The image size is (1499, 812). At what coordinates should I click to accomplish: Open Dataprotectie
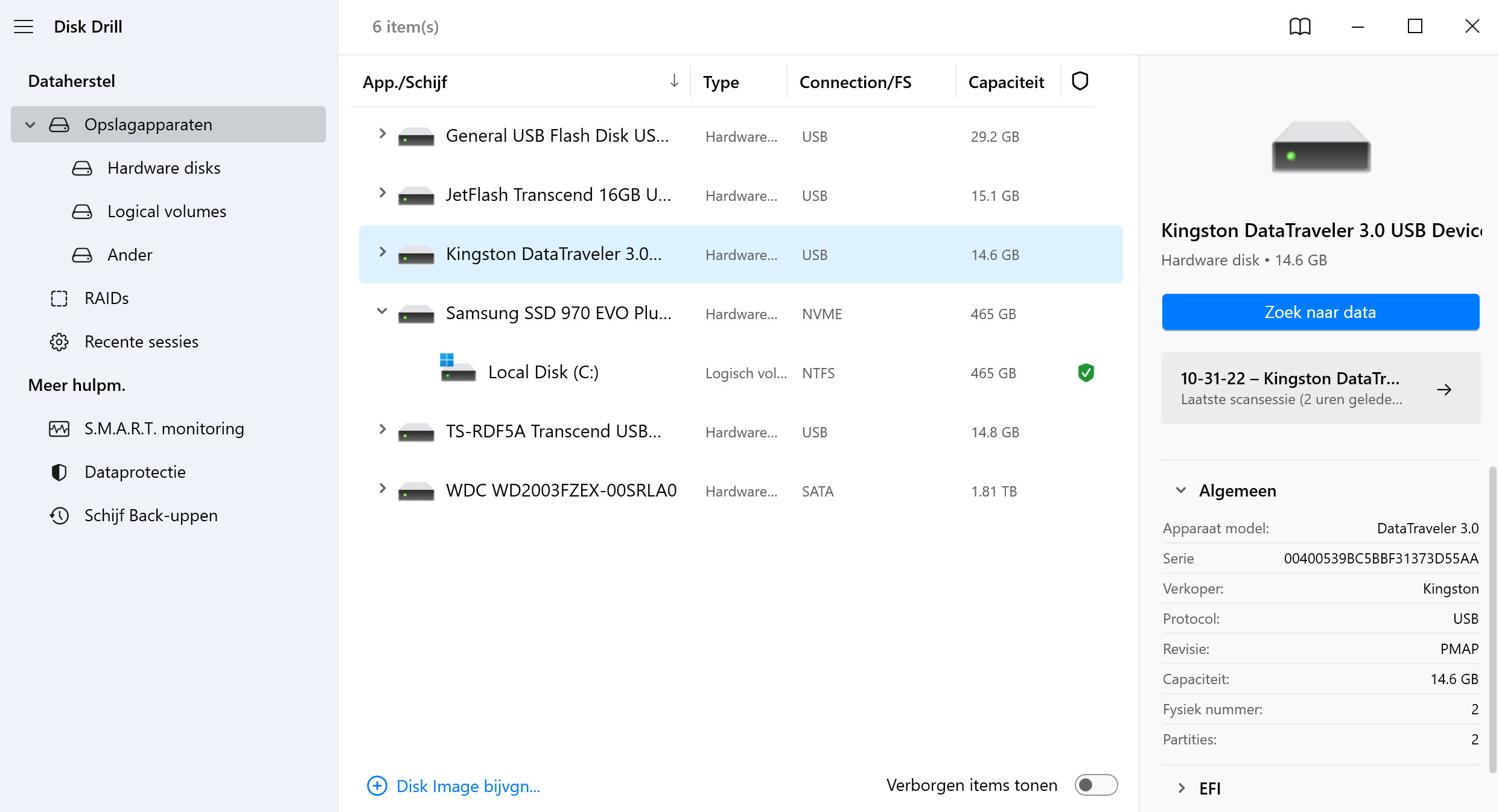[x=135, y=472]
